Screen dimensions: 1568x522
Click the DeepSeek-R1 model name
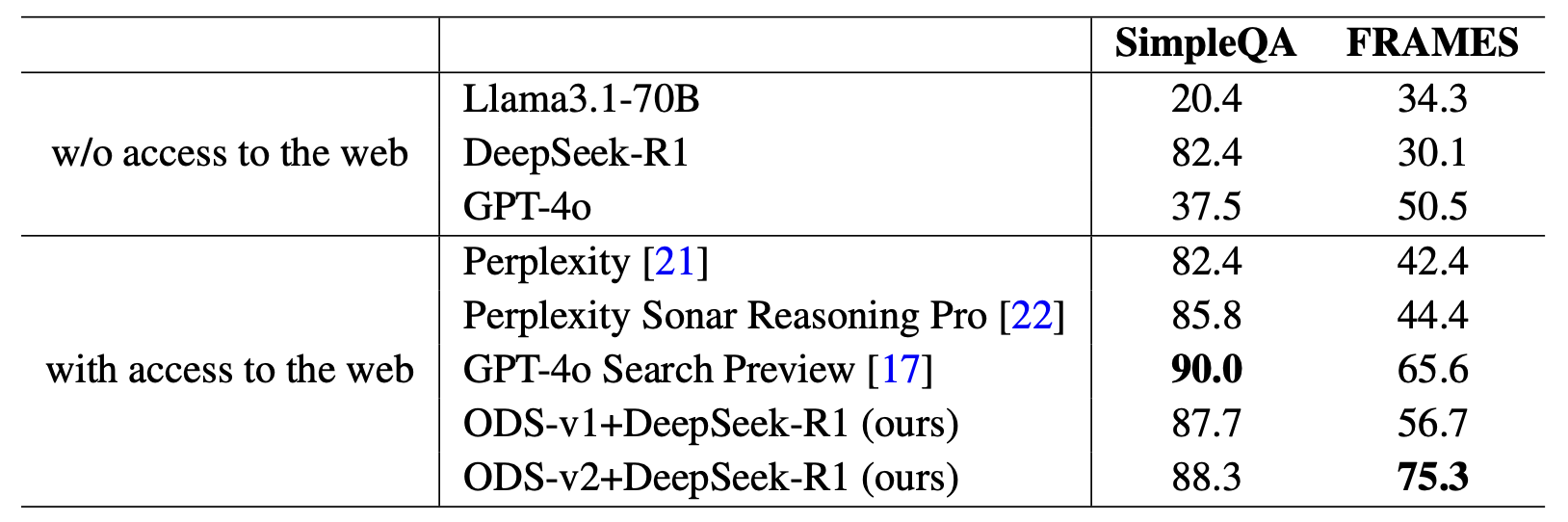(x=575, y=153)
